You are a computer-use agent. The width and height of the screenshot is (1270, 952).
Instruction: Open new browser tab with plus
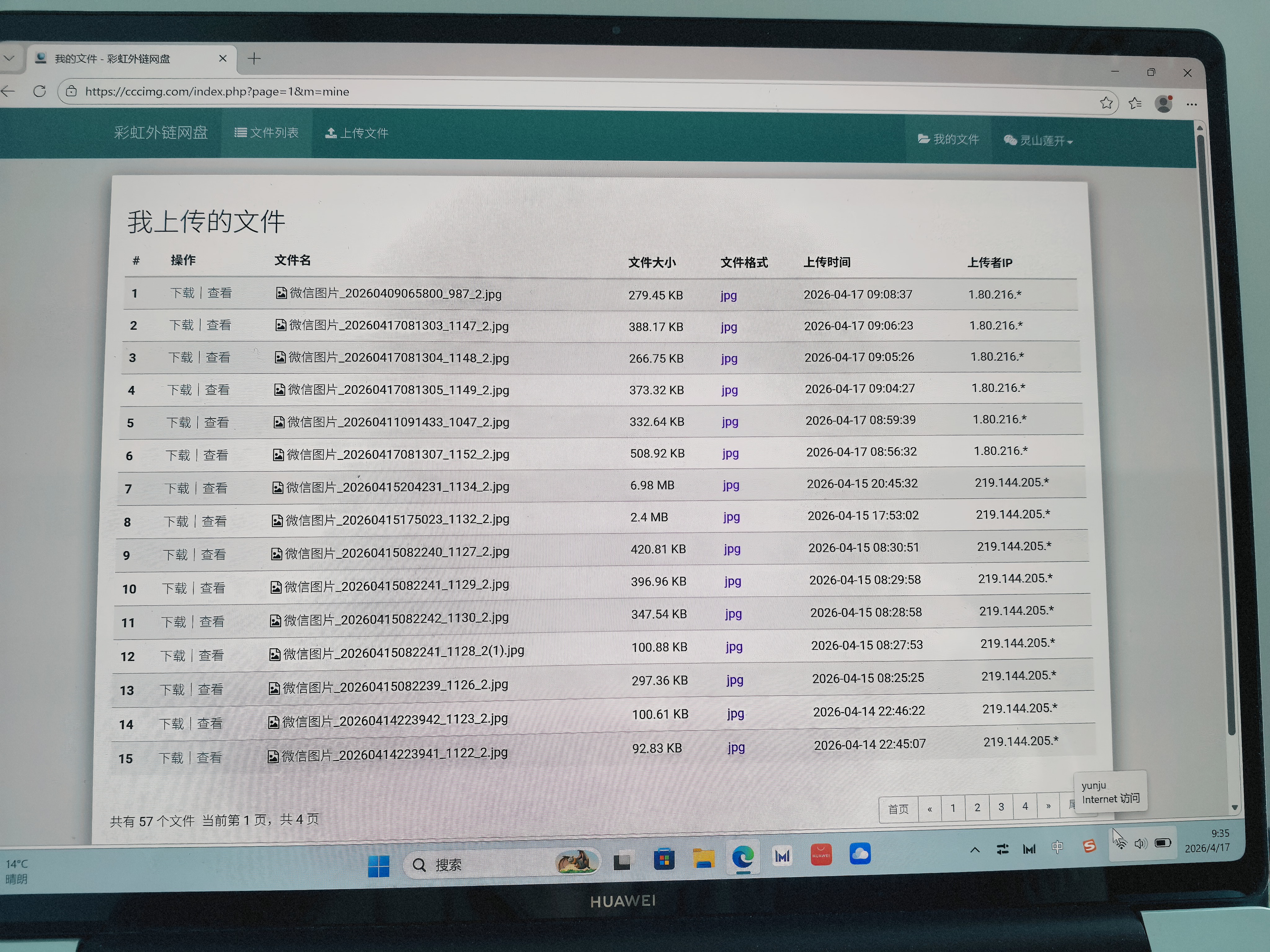click(254, 59)
